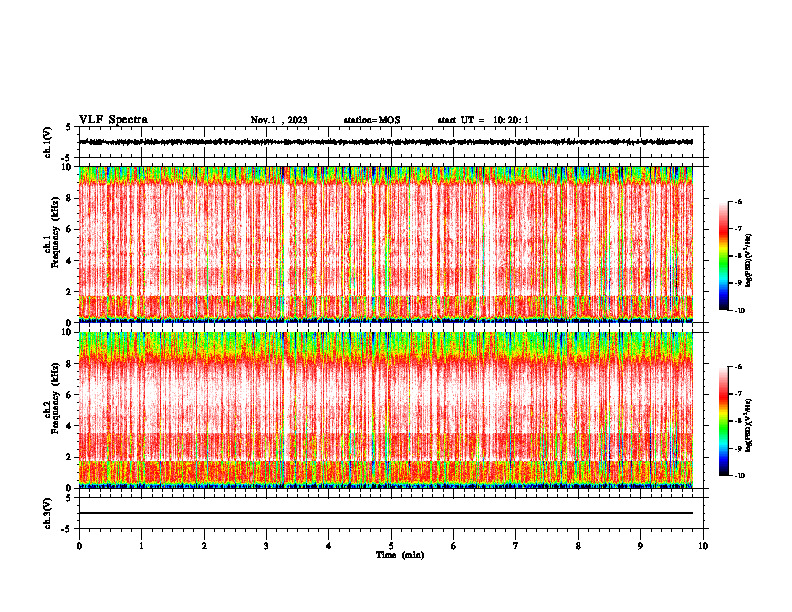Click inside the ch.1 spectrogram panel
This screenshot has height=612, width=792.
(x=386, y=244)
